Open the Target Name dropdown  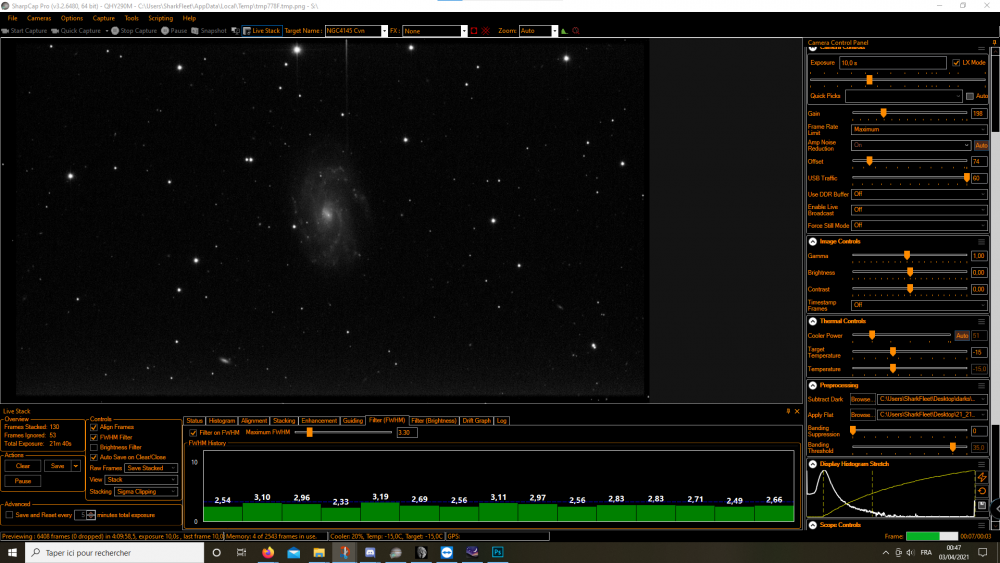point(384,31)
